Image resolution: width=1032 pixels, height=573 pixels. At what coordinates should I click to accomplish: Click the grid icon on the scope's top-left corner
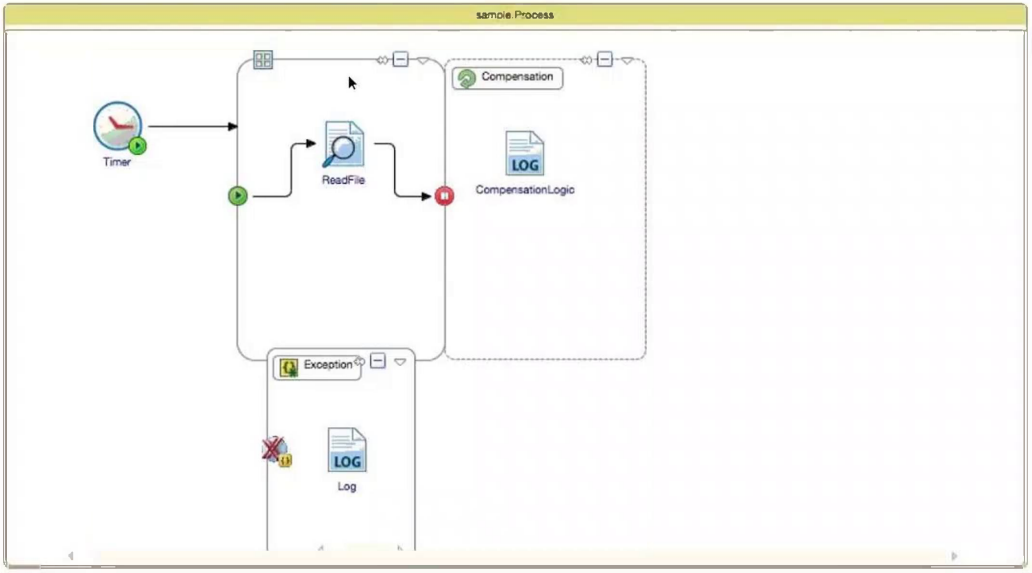(263, 60)
